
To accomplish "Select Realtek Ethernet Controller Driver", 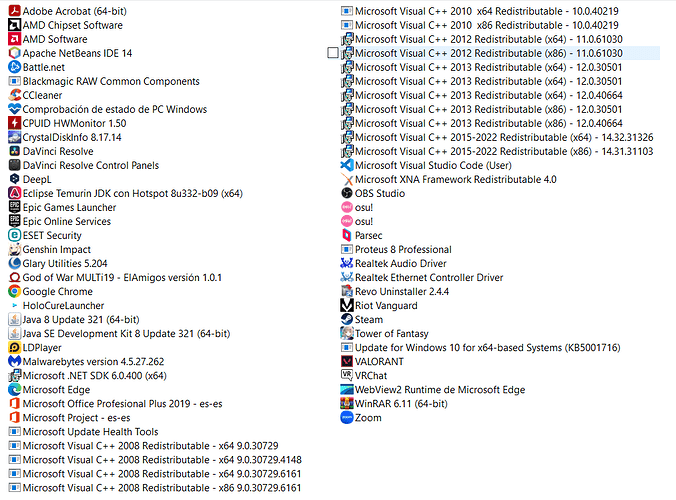I will tap(422, 277).
